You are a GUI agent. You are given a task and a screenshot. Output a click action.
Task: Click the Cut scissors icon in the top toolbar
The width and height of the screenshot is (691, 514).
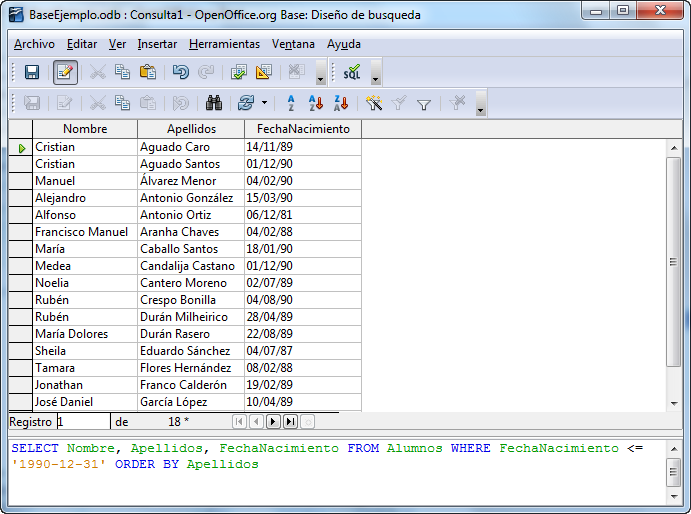click(97, 72)
